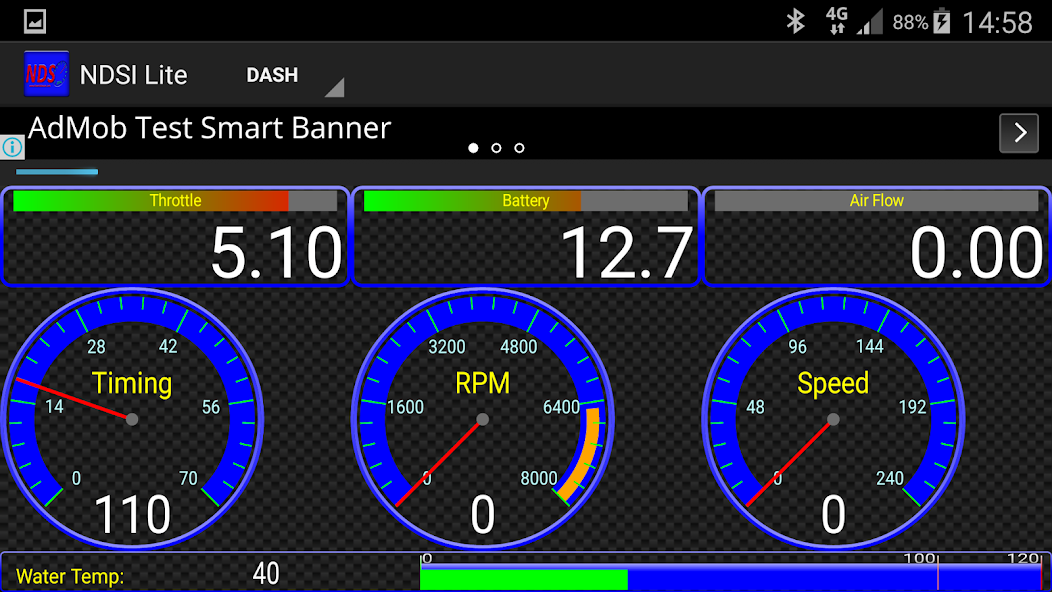Viewport: 1052px width, 592px height.
Task: Select the second ad page indicator dot
Action: pos(497,148)
